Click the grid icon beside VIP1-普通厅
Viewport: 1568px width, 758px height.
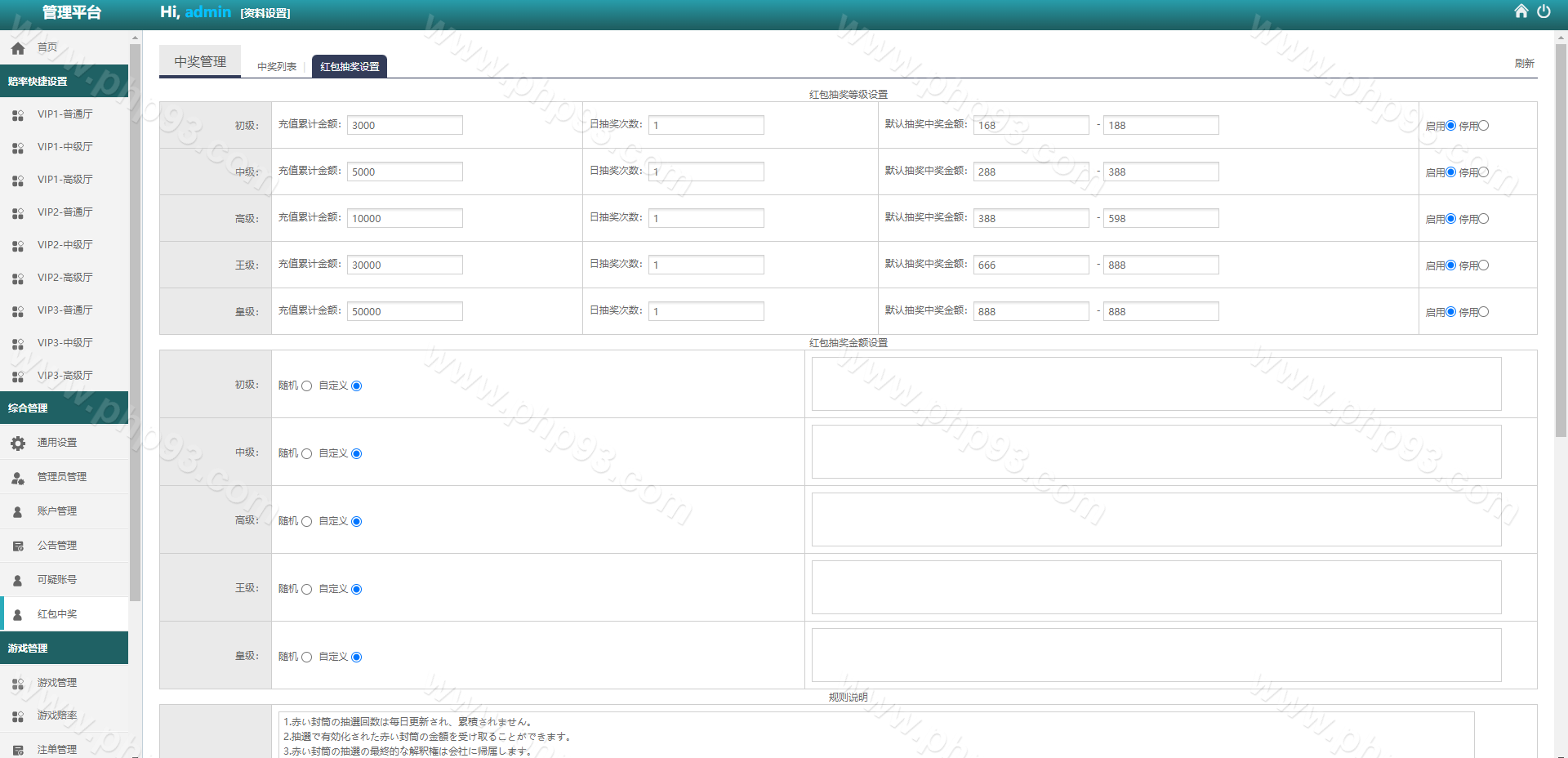point(18,115)
